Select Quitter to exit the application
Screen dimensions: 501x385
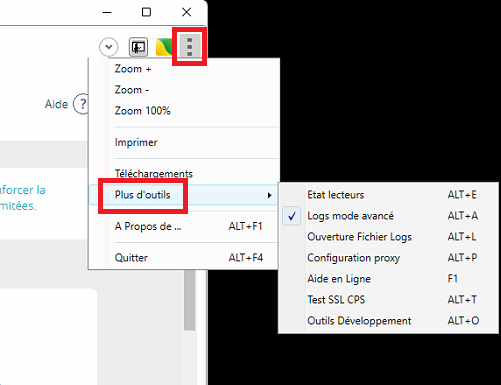click(184, 258)
